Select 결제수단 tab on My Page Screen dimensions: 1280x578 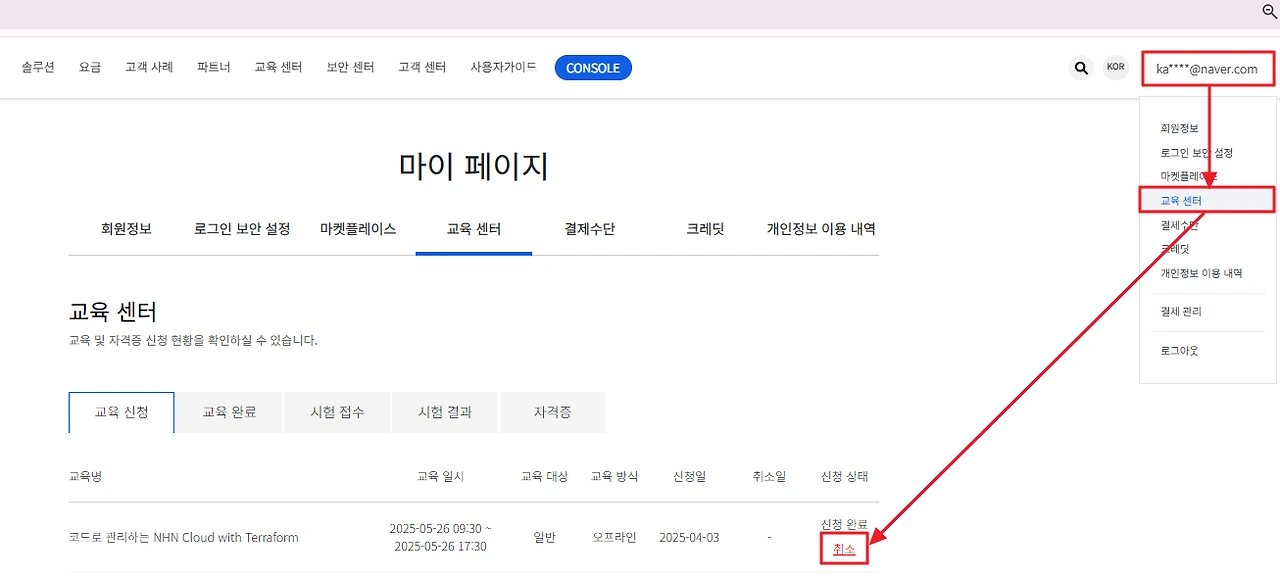[590, 229]
